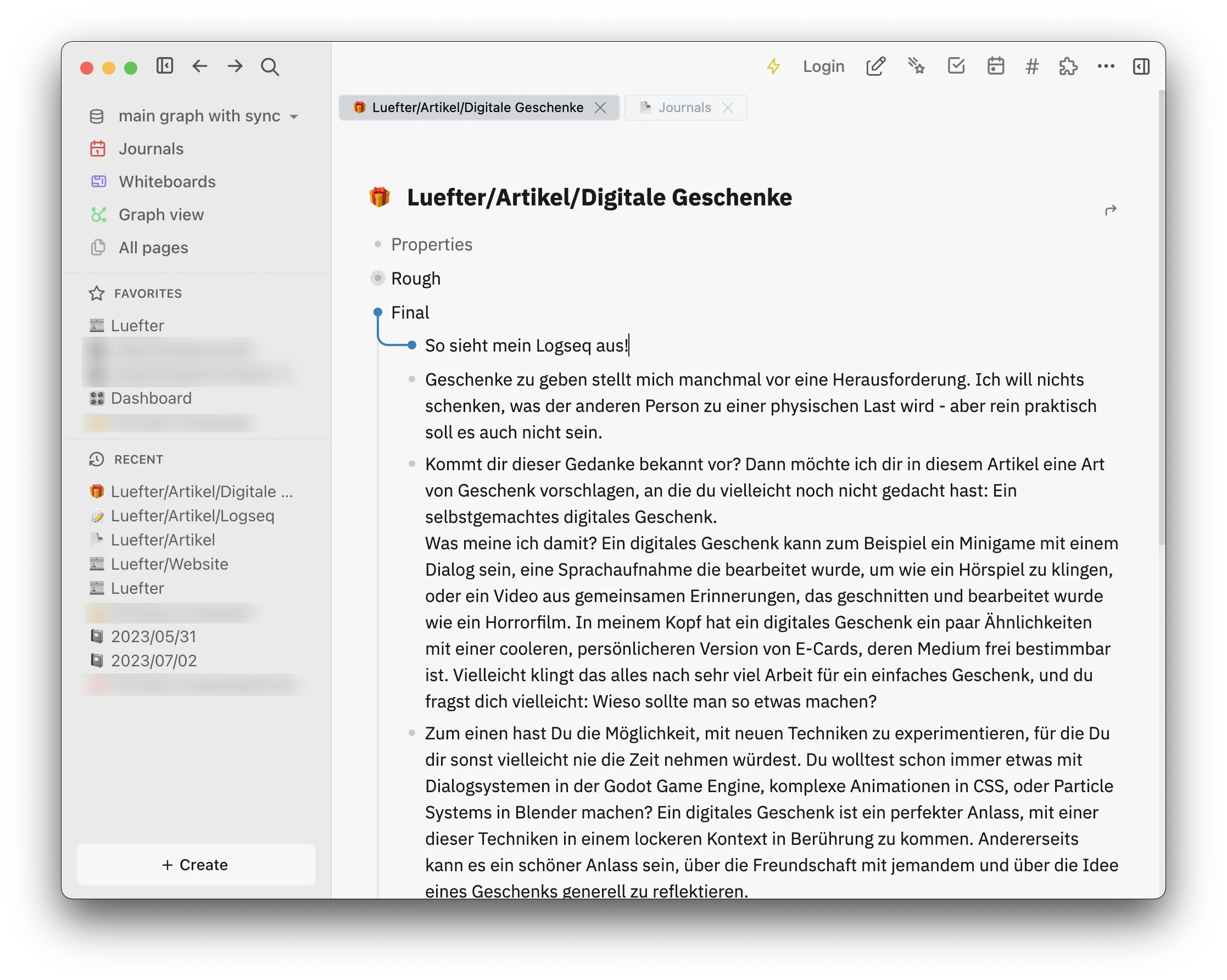Toggle the left sidebar icon
Screen dimensions: 1227x980
click(164, 66)
